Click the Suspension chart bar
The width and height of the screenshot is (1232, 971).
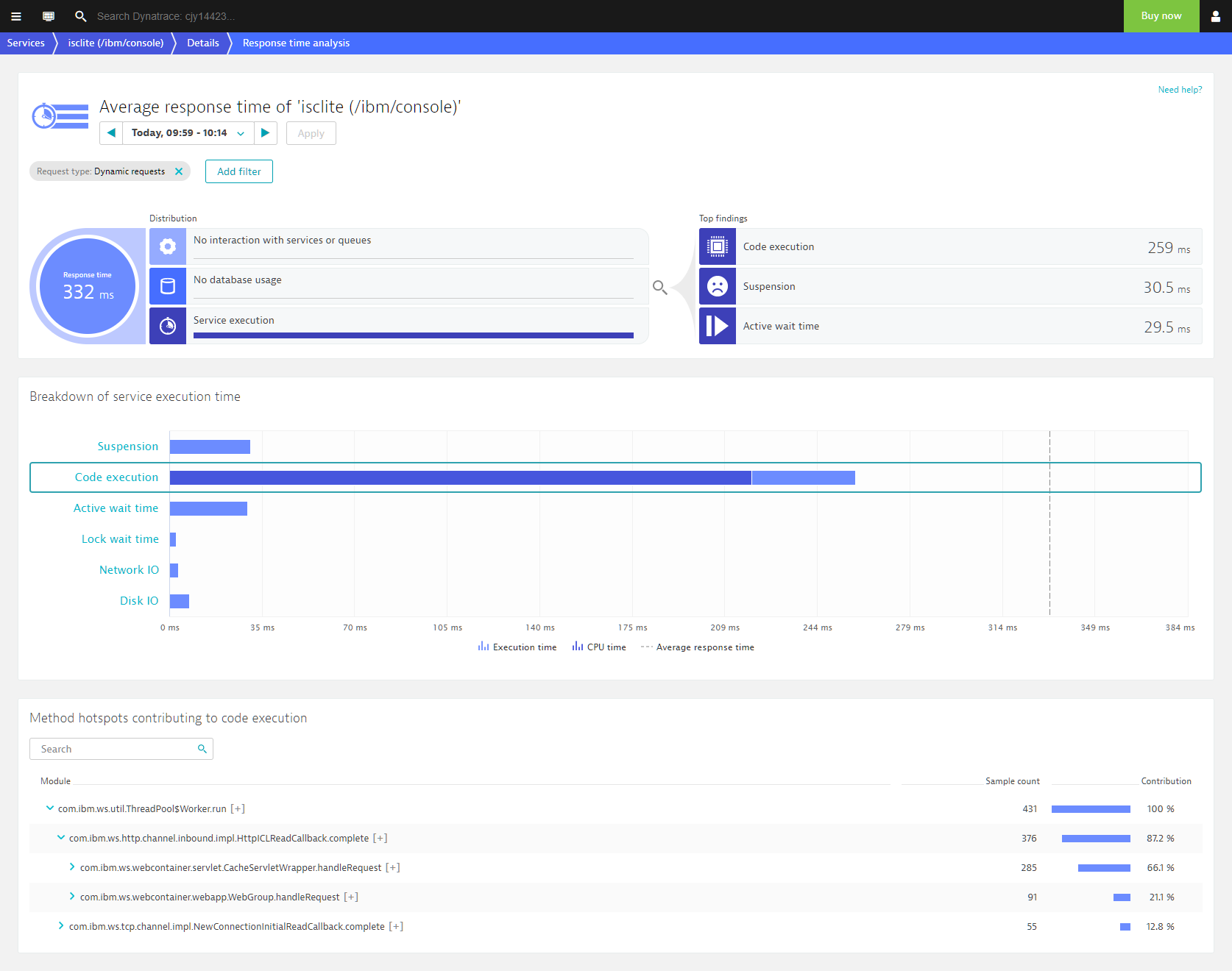pyautogui.click(x=210, y=447)
